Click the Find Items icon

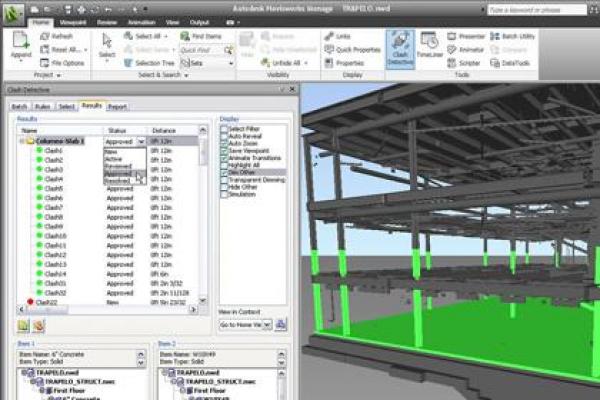[x=201, y=35]
